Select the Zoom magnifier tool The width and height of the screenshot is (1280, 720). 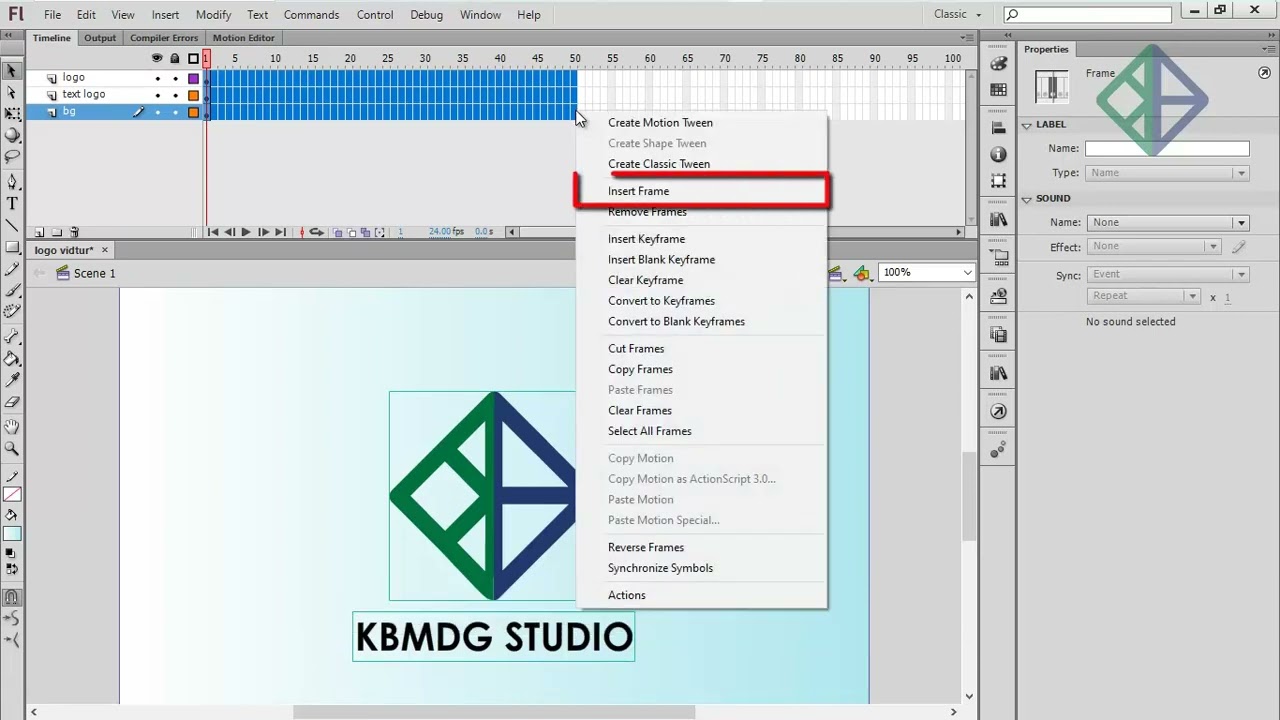[x=12, y=449]
